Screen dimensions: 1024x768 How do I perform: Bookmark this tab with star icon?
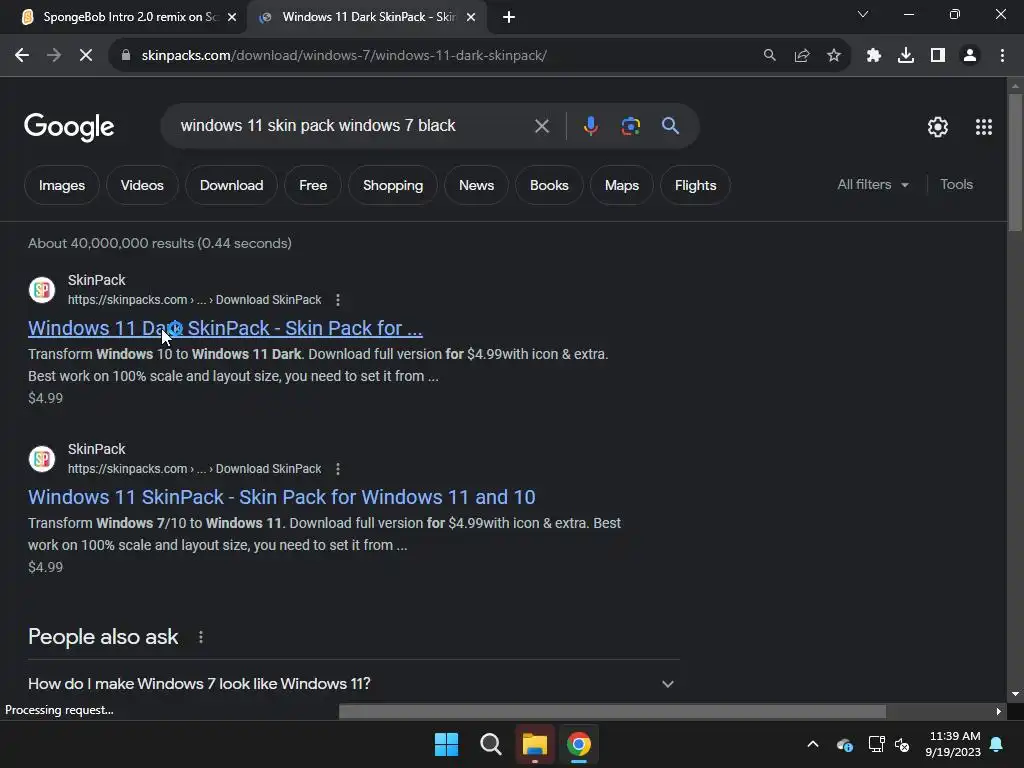point(834,56)
